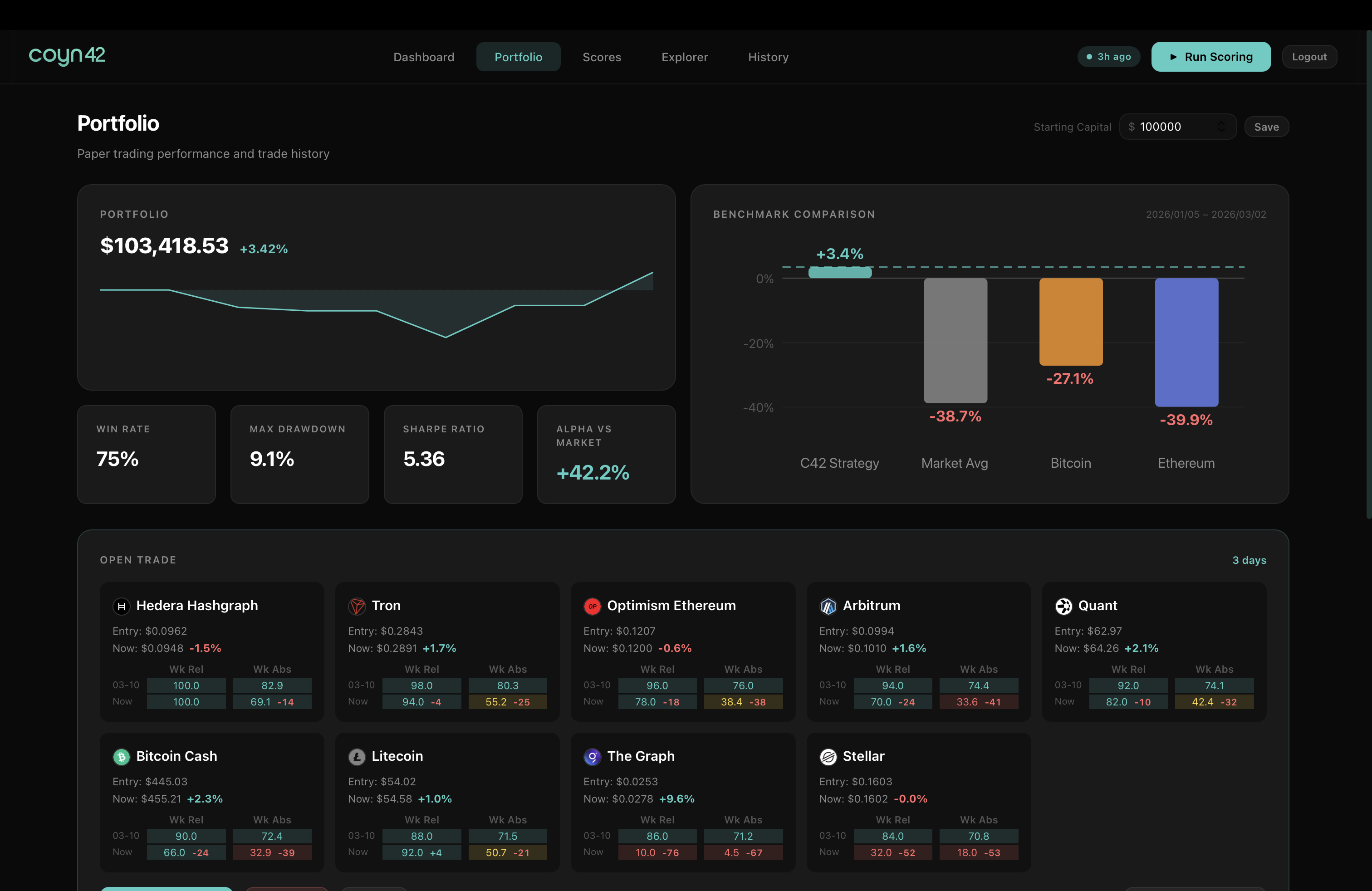
Task: Click the 3 days badge on Open Trade
Action: click(x=1249, y=560)
